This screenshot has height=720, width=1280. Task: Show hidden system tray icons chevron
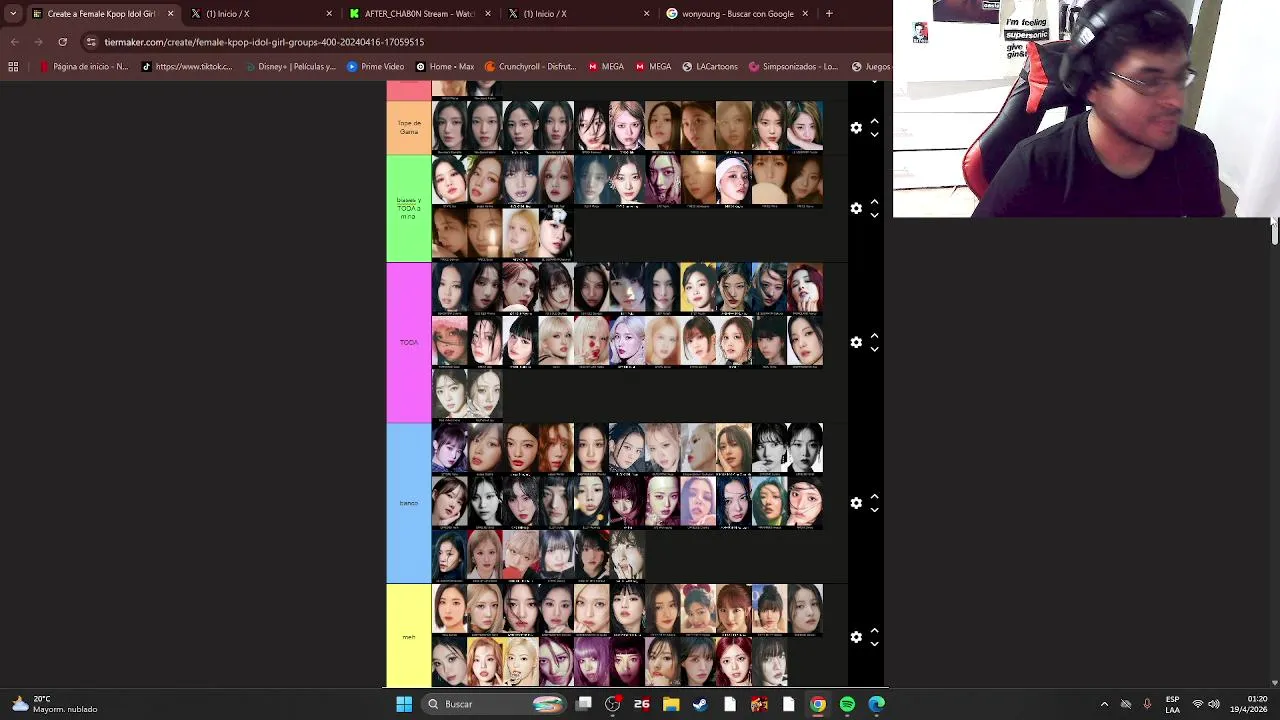click(x=1104, y=704)
